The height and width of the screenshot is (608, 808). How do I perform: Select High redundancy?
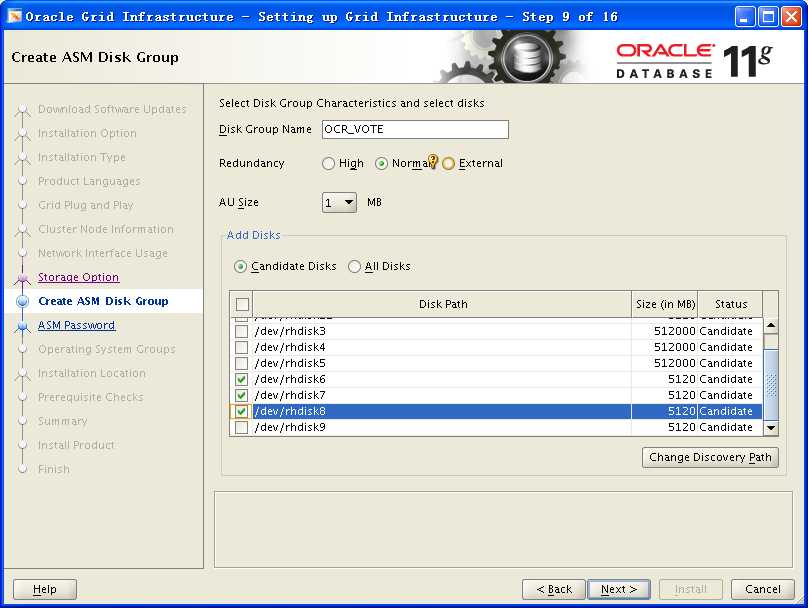328,164
